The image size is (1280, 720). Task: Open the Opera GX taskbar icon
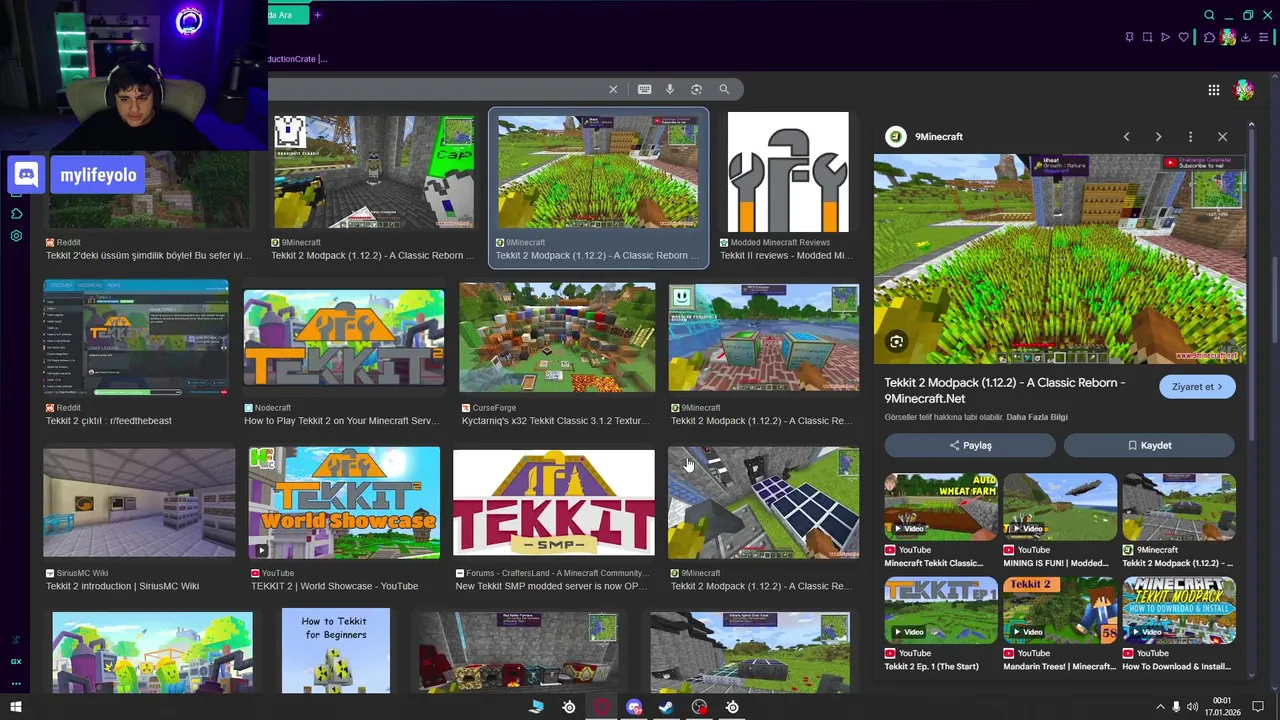601,707
